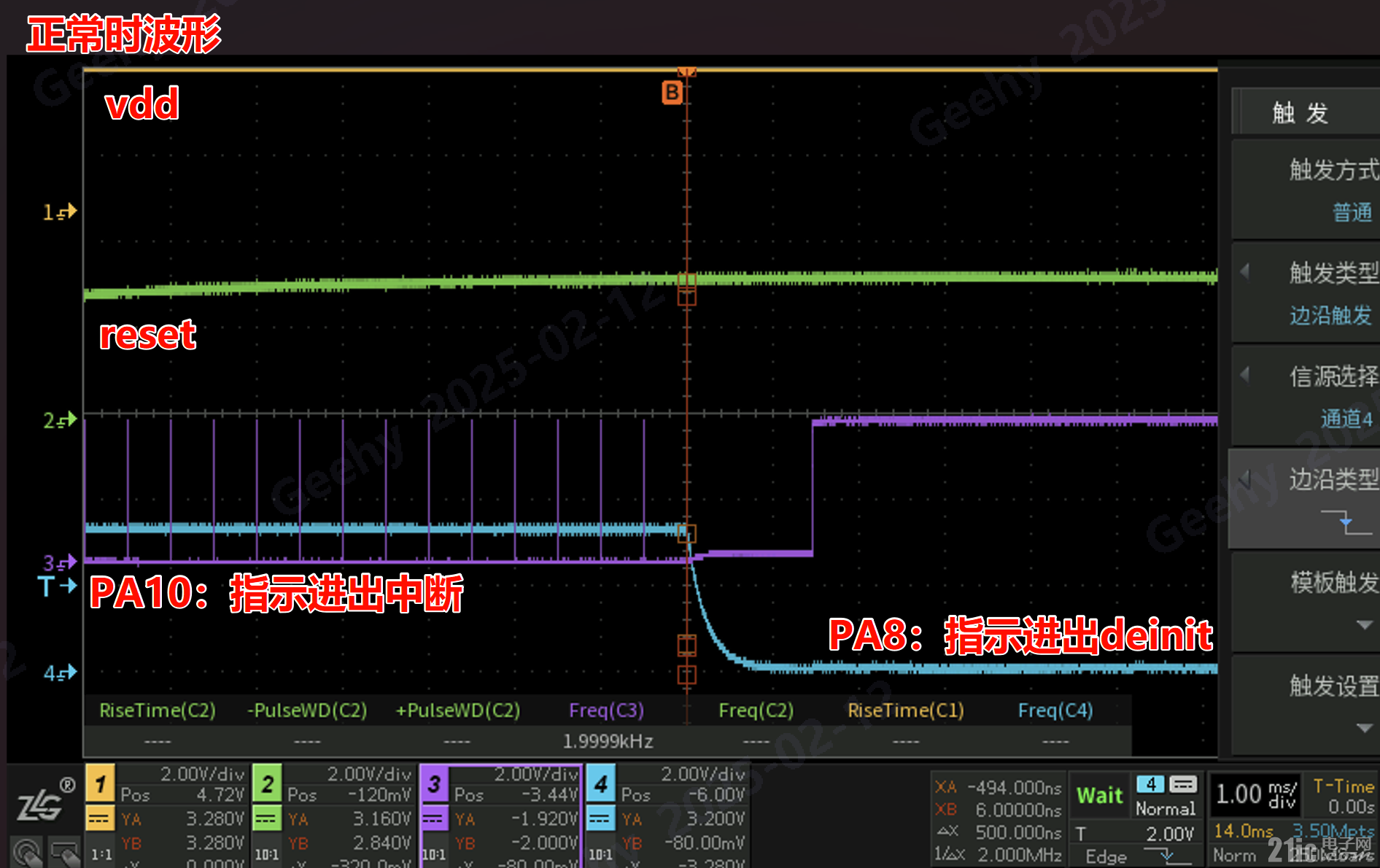Click trigger coupling icon beside Normal
Image resolution: width=1380 pixels, height=868 pixels.
(x=1183, y=784)
